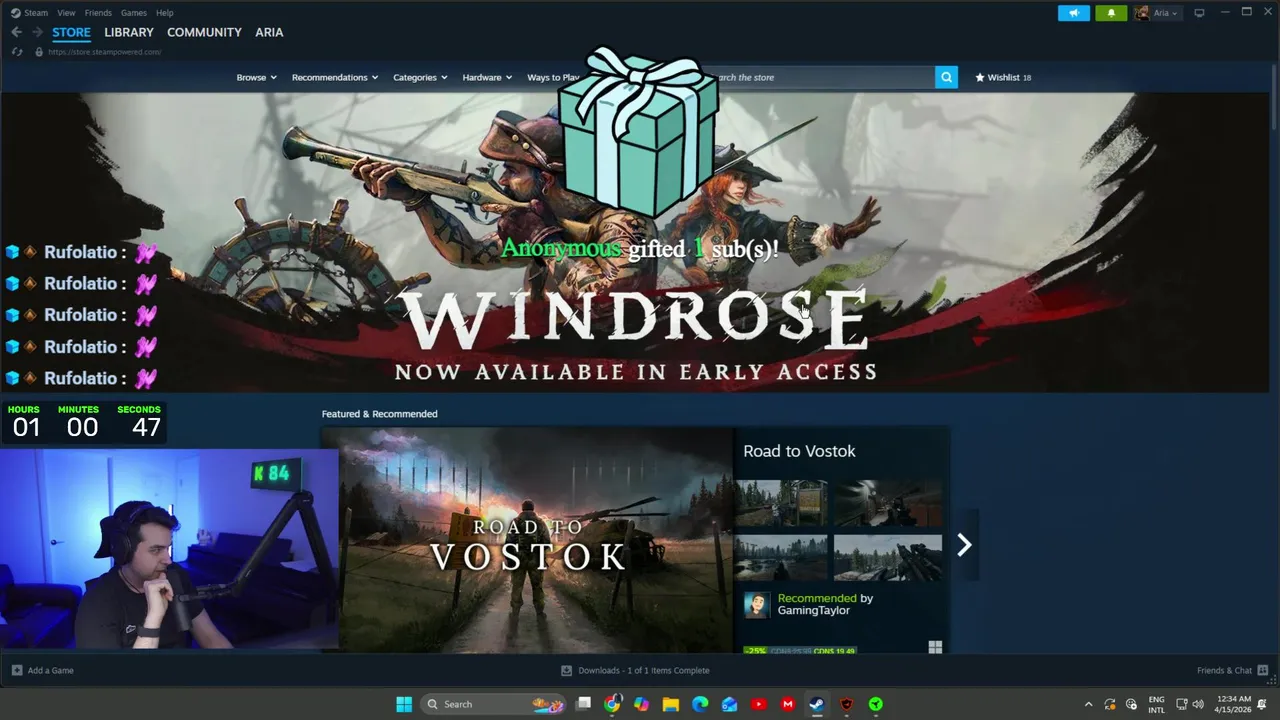Open the Games menu
The height and width of the screenshot is (720, 1280).
134,13
